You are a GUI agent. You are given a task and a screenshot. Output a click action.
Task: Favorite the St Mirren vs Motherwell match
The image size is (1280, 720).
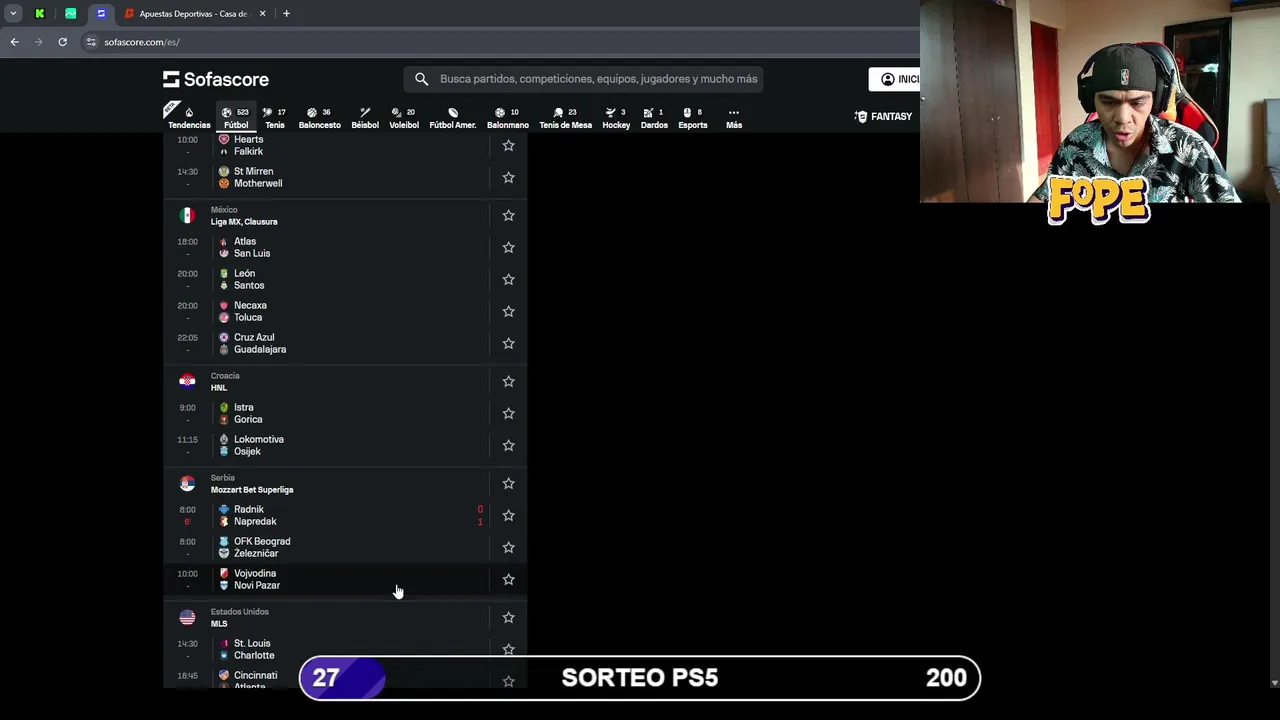coord(508,178)
